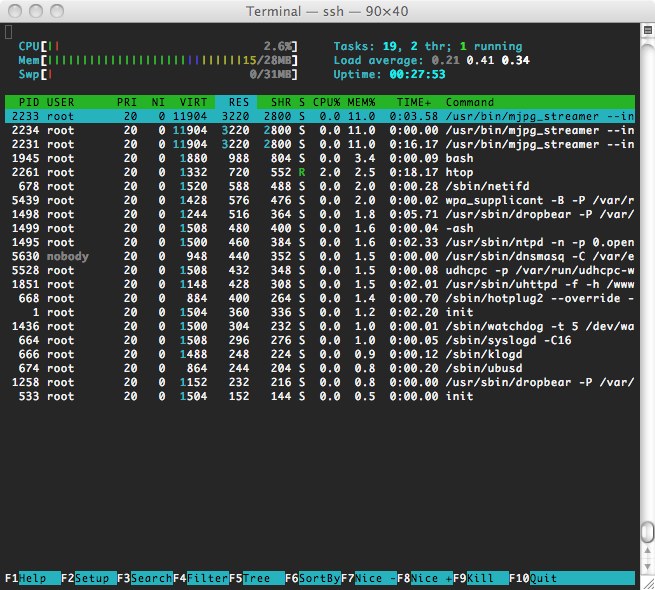
Task: Switch to F5 Tree view
Action: point(257,578)
